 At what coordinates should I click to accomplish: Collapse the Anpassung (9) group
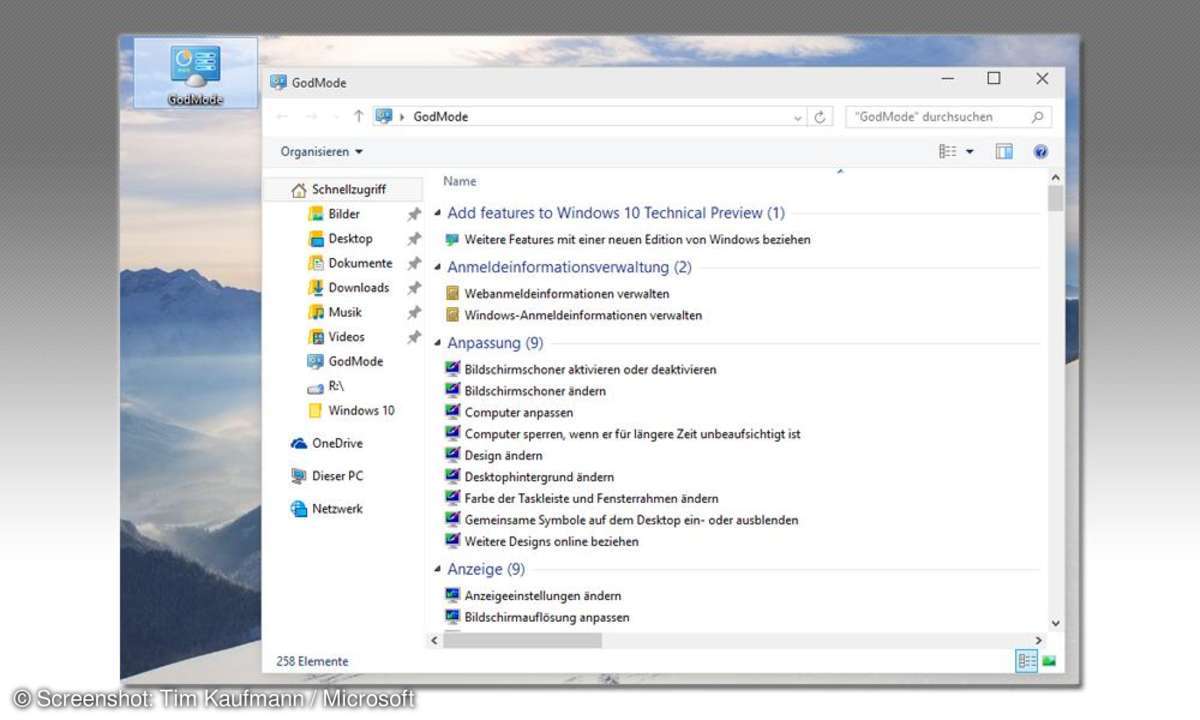point(438,344)
